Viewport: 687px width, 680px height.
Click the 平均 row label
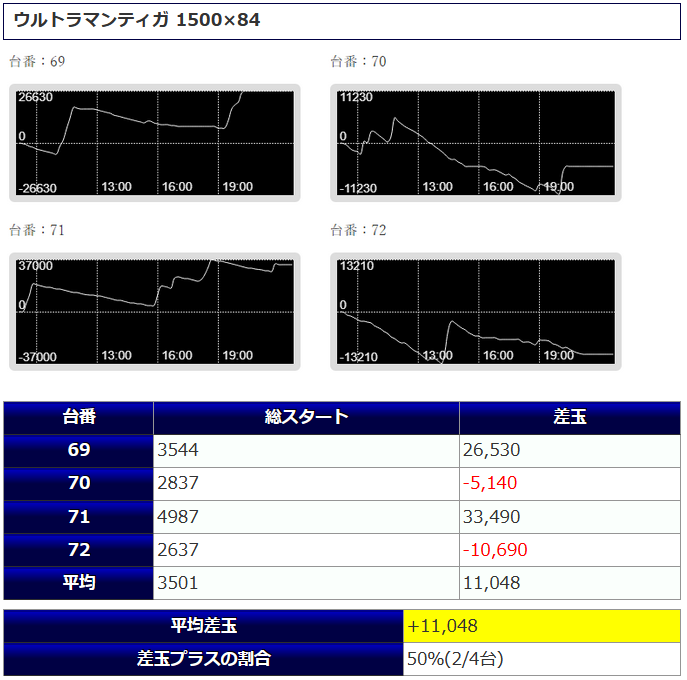(79, 583)
